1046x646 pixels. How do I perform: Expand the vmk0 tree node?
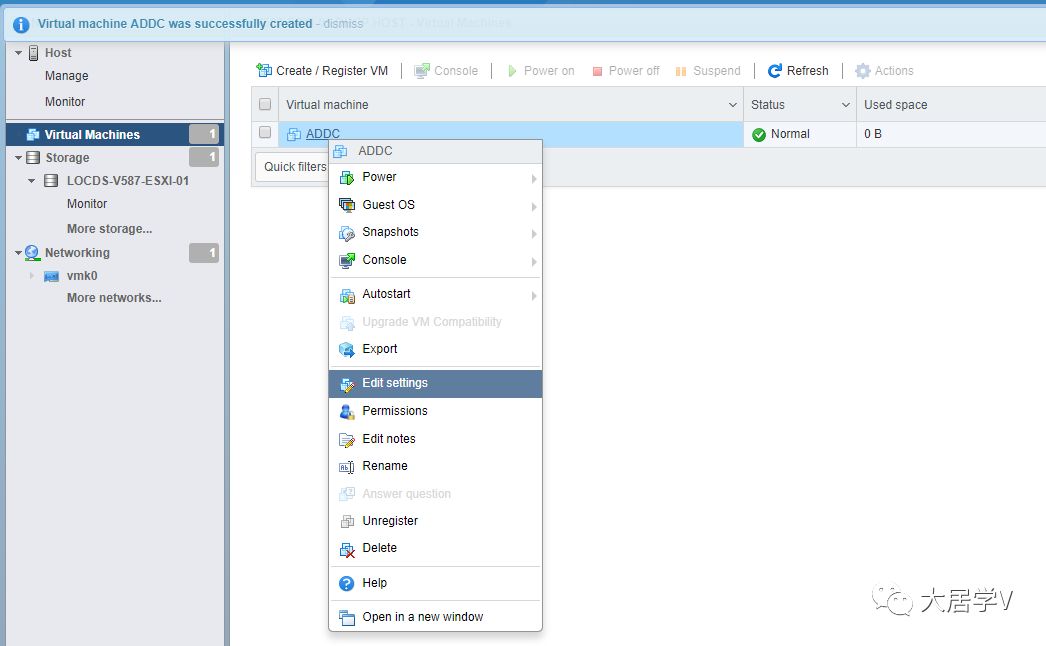pos(31,276)
